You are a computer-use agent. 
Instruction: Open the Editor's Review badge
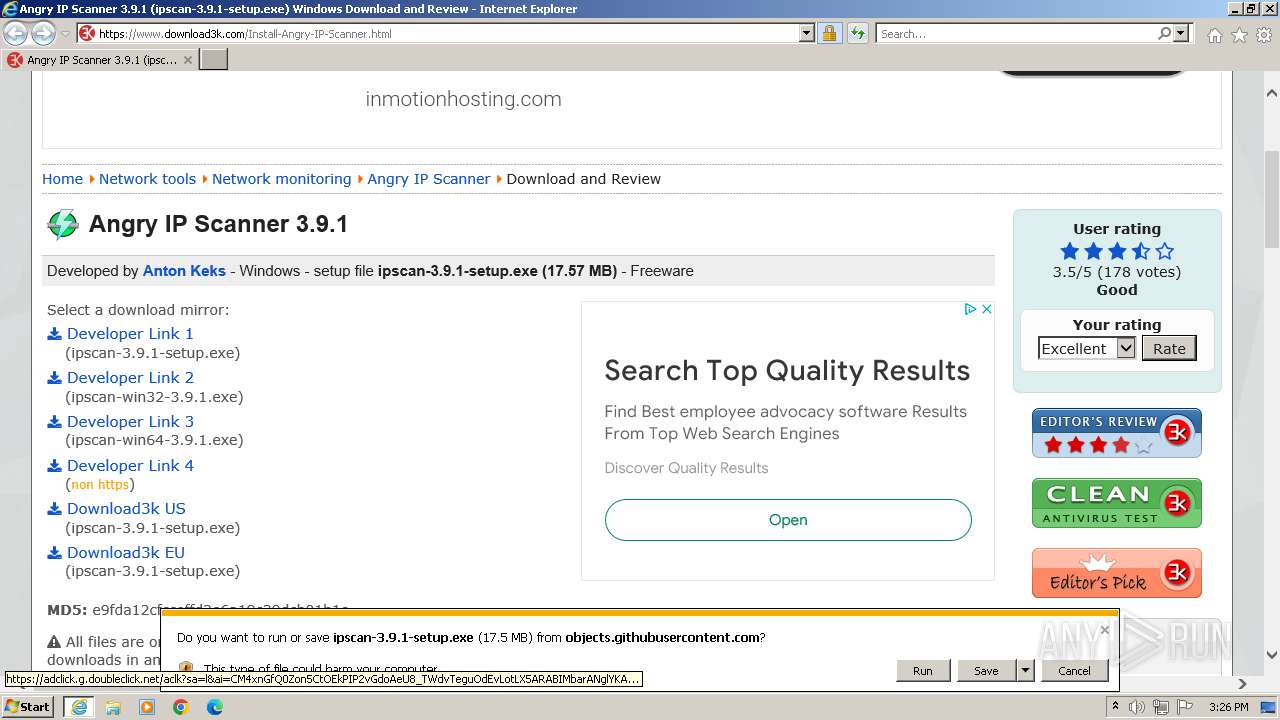1117,433
